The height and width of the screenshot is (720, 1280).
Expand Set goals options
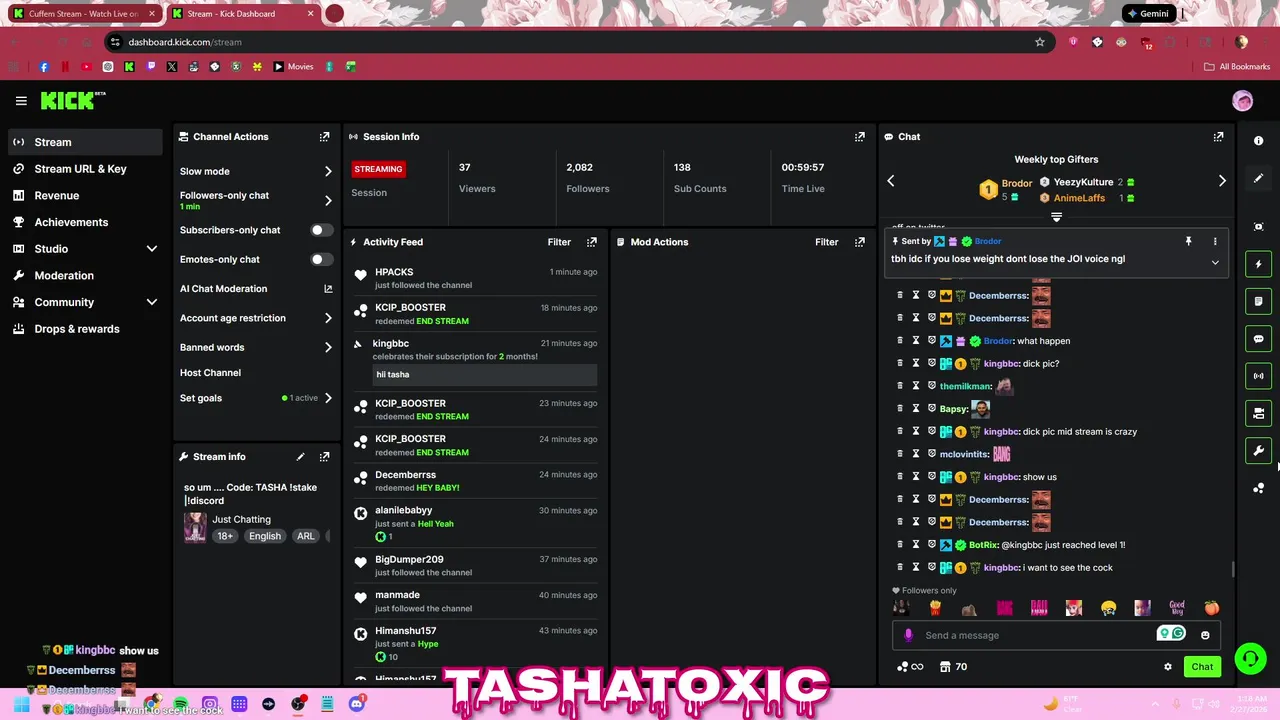pos(328,398)
